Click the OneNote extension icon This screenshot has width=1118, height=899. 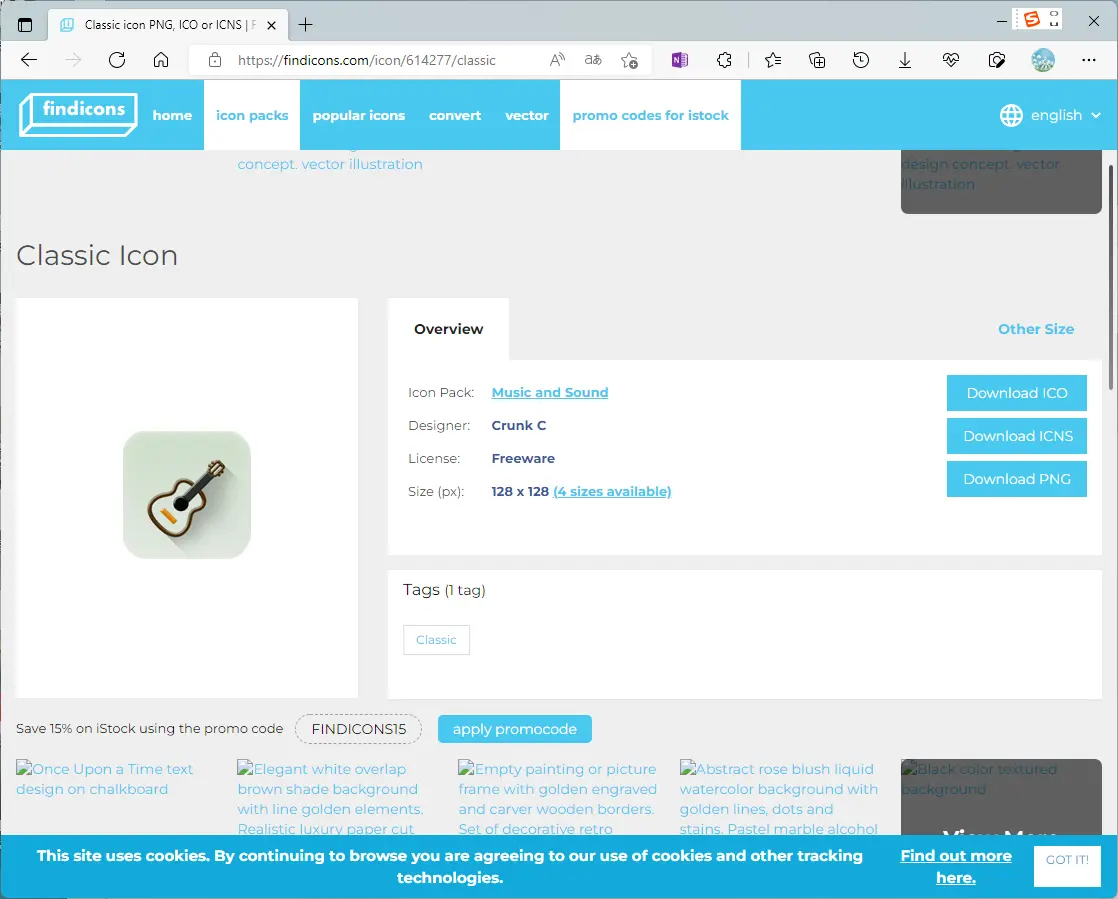[680, 60]
